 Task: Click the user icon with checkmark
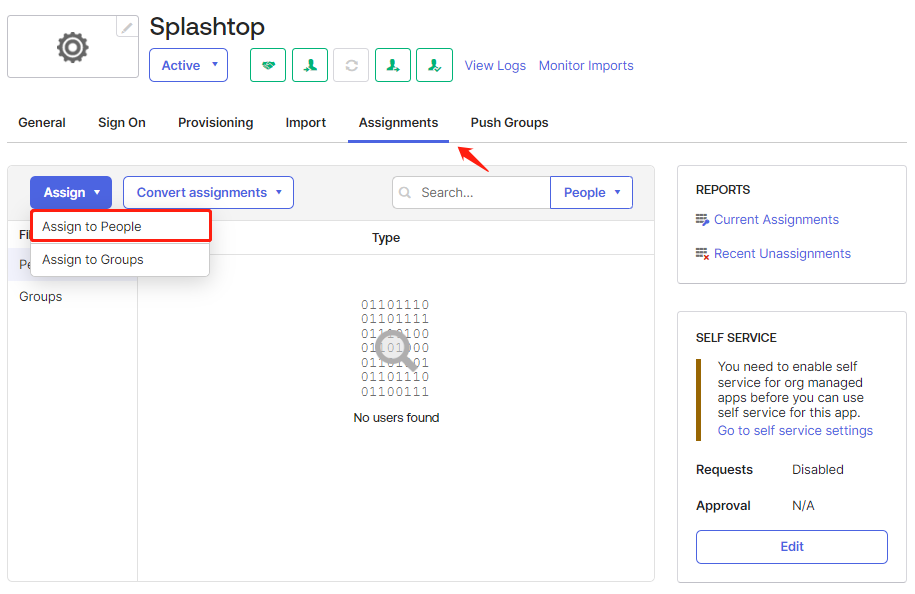(434, 65)
